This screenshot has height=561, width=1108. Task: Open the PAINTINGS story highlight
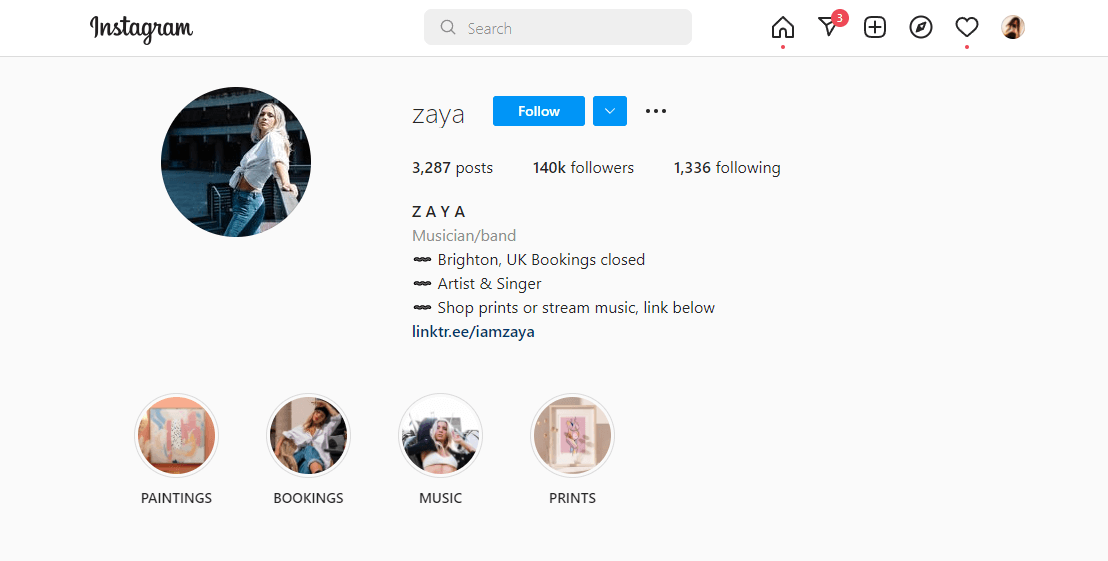pyautogui.click(x=177, y=435)
